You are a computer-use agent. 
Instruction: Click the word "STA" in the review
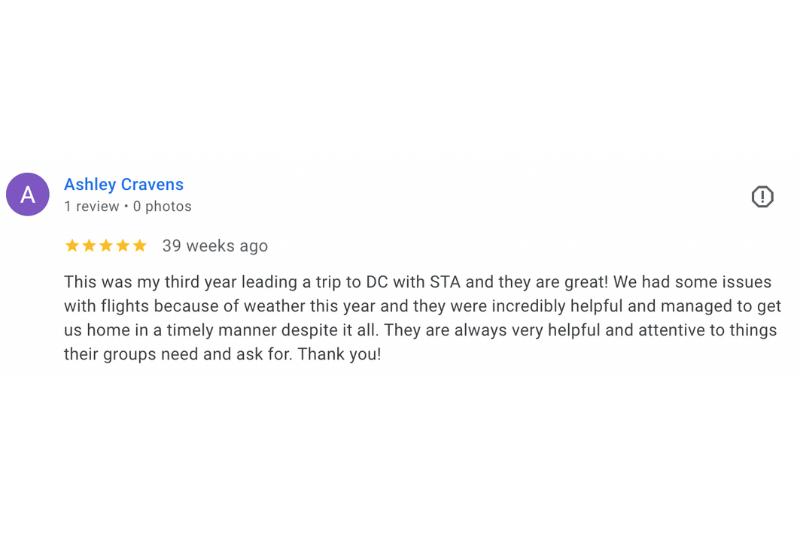coord(447,282)
